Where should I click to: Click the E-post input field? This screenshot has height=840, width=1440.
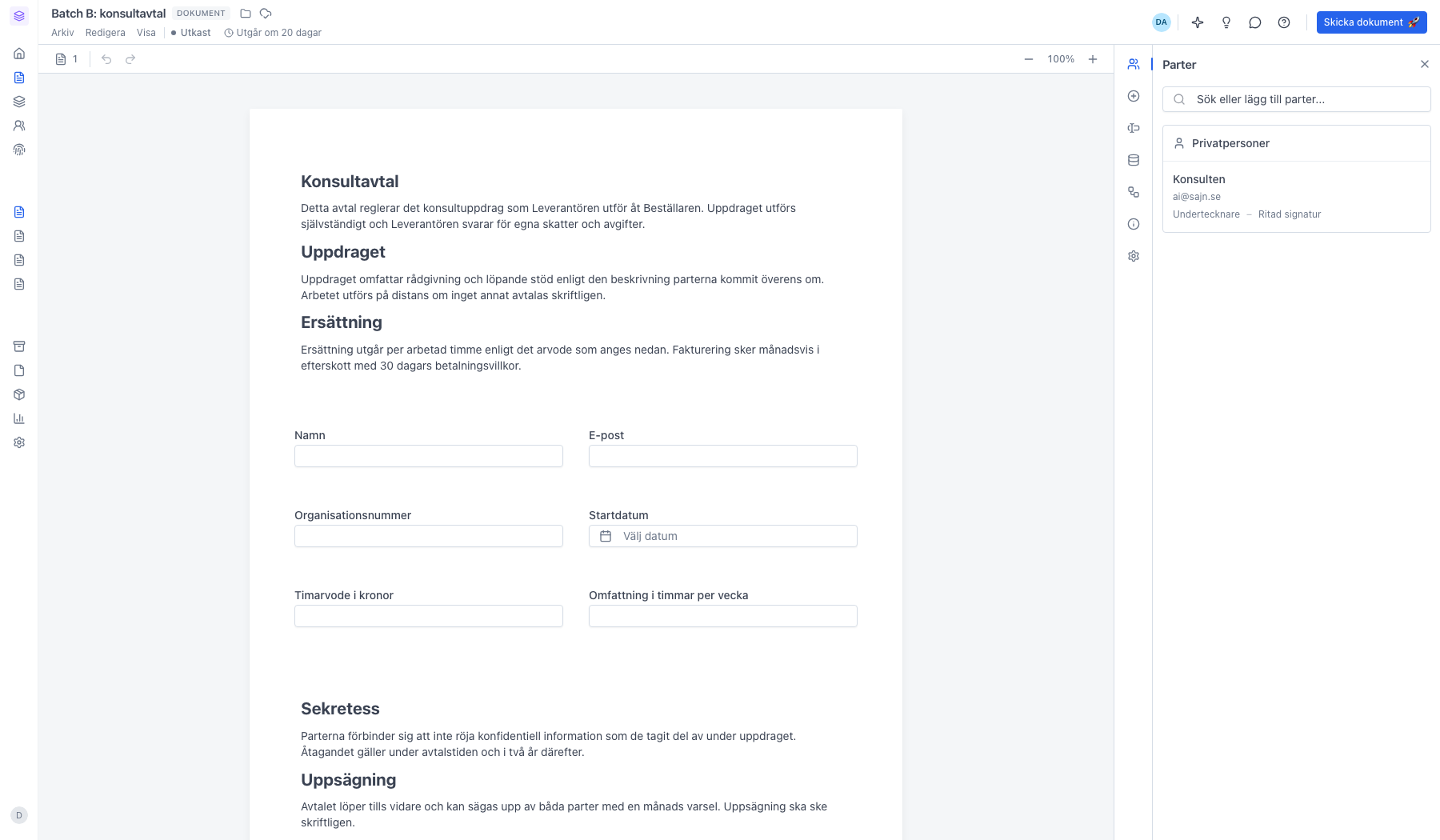click(723, 456)
